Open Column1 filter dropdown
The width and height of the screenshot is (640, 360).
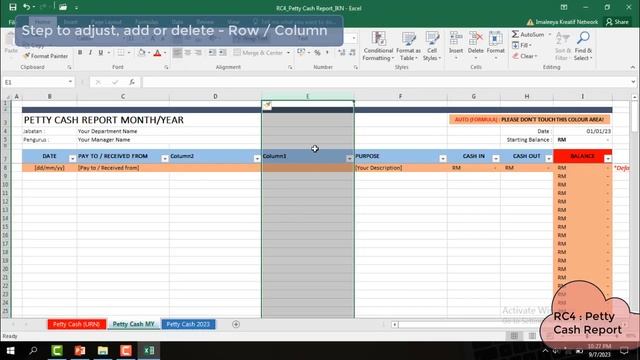[x=350, y=158]
